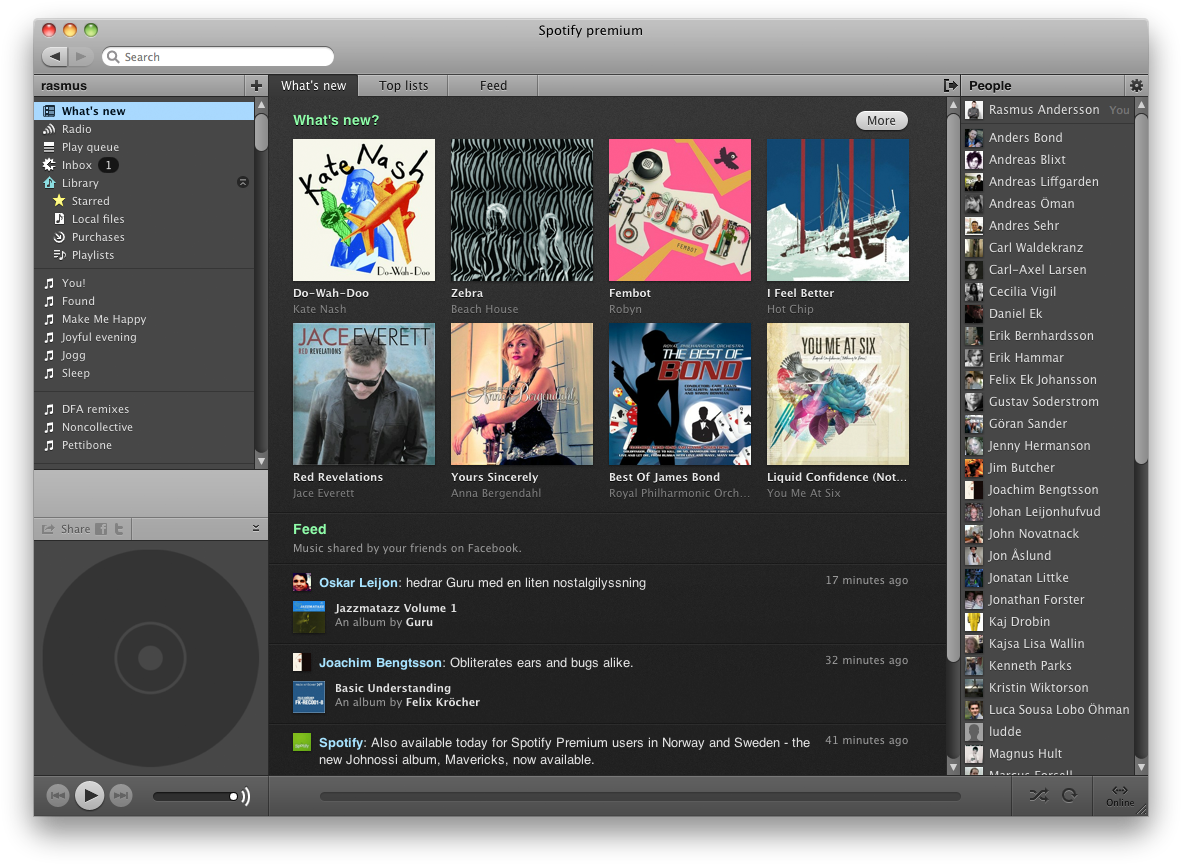Open the Feed tab
Image resolution: width=1181 pixels, height=864 pixels.
(x=492, y=85)
